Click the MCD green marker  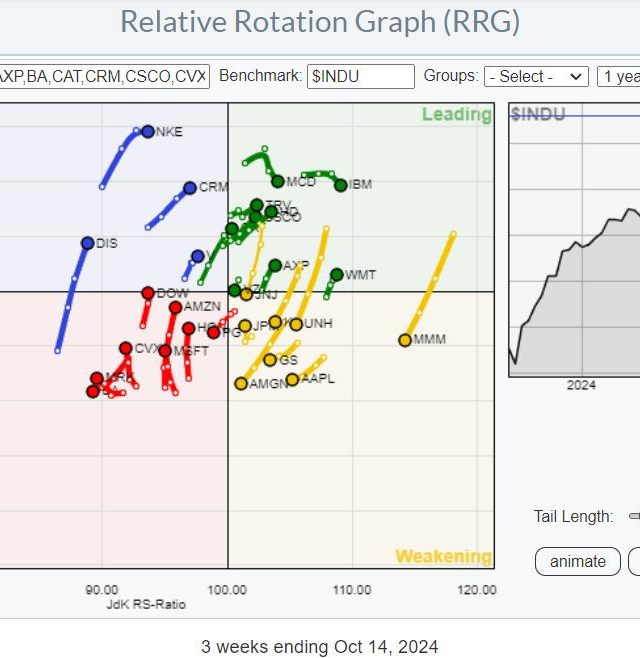pyautogui.click(x=278, y=181)
